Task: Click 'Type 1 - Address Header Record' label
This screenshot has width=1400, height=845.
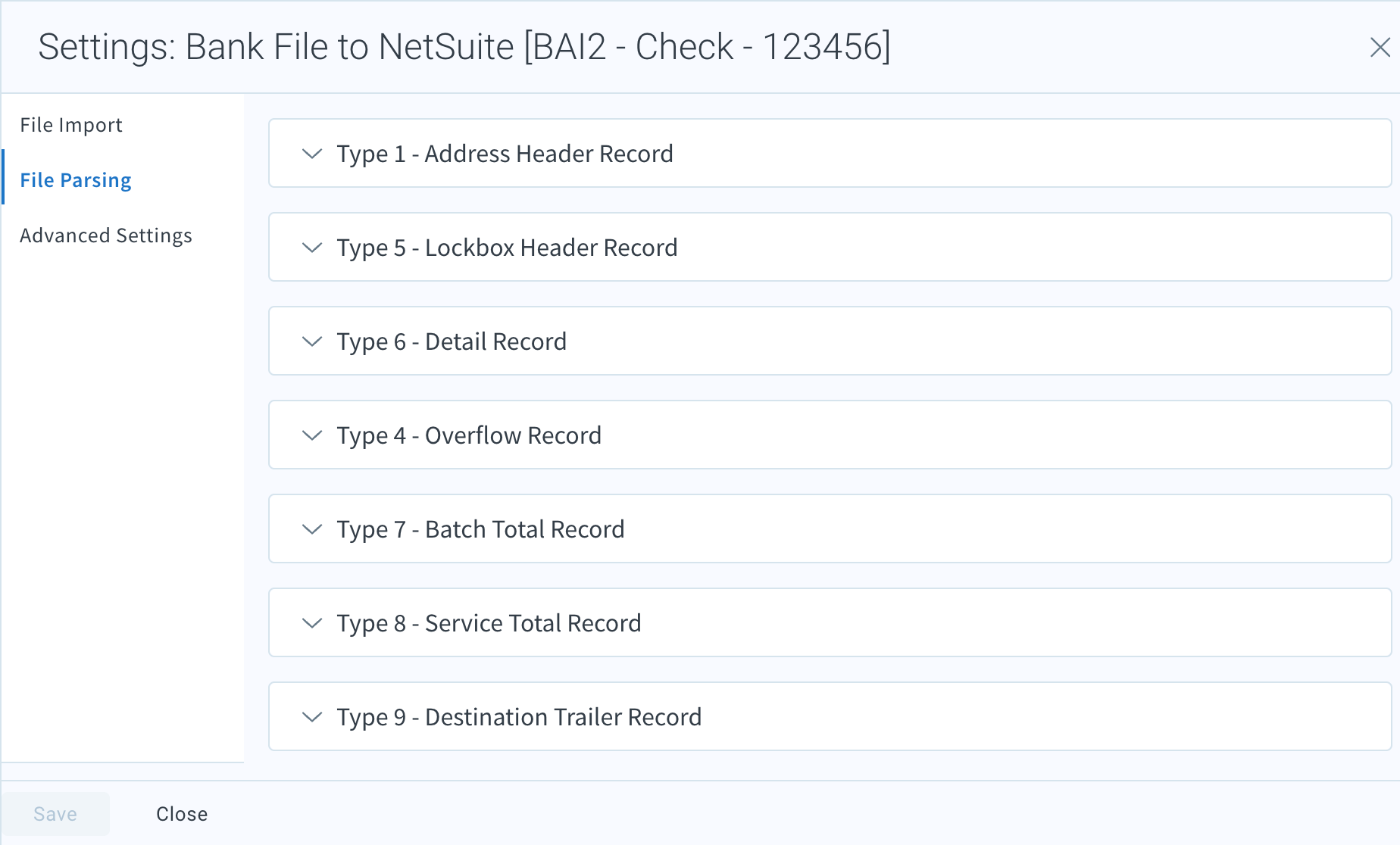Action: point(505,154)
